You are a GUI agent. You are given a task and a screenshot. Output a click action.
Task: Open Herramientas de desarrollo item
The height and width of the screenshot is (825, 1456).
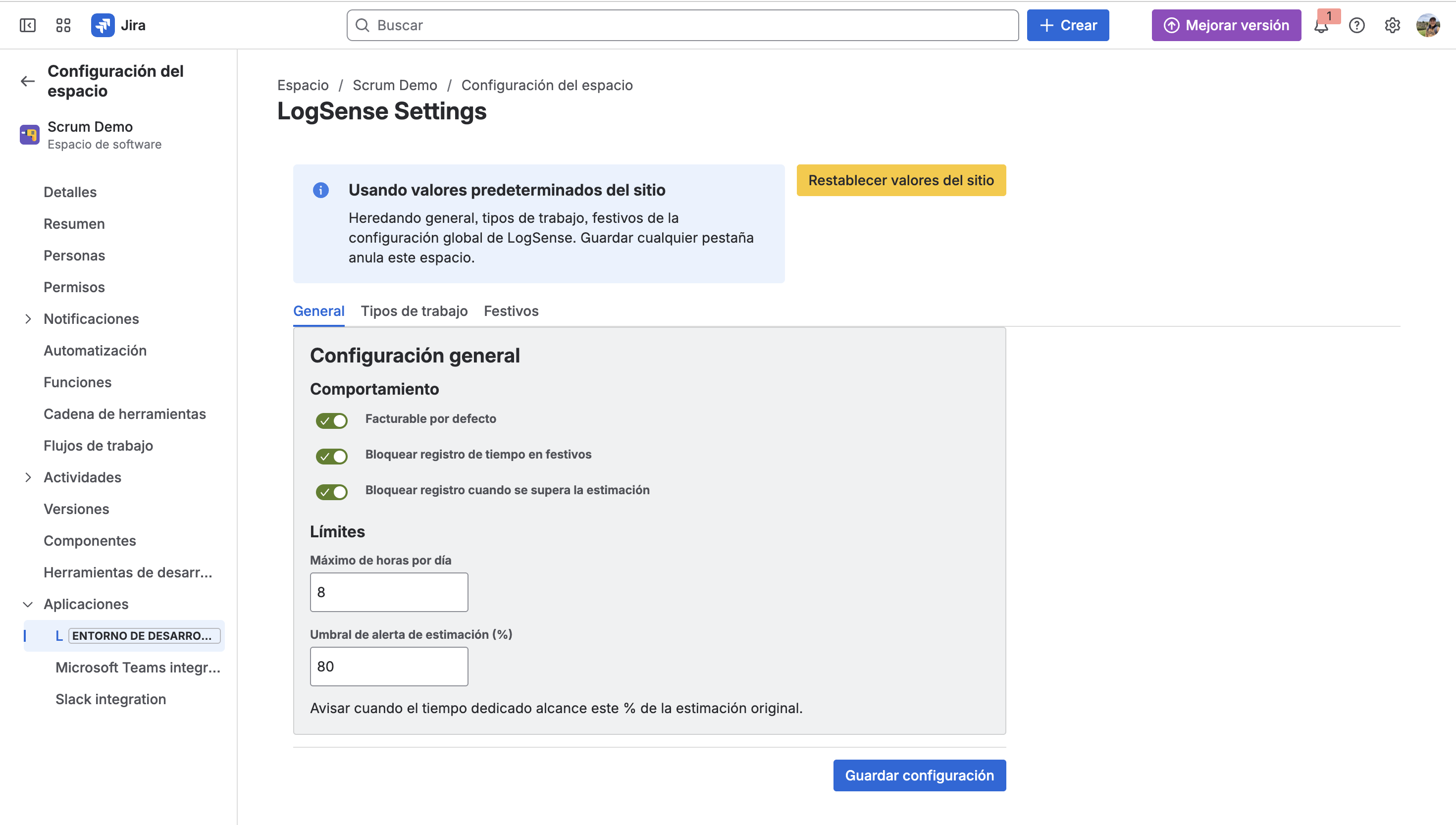128,572
